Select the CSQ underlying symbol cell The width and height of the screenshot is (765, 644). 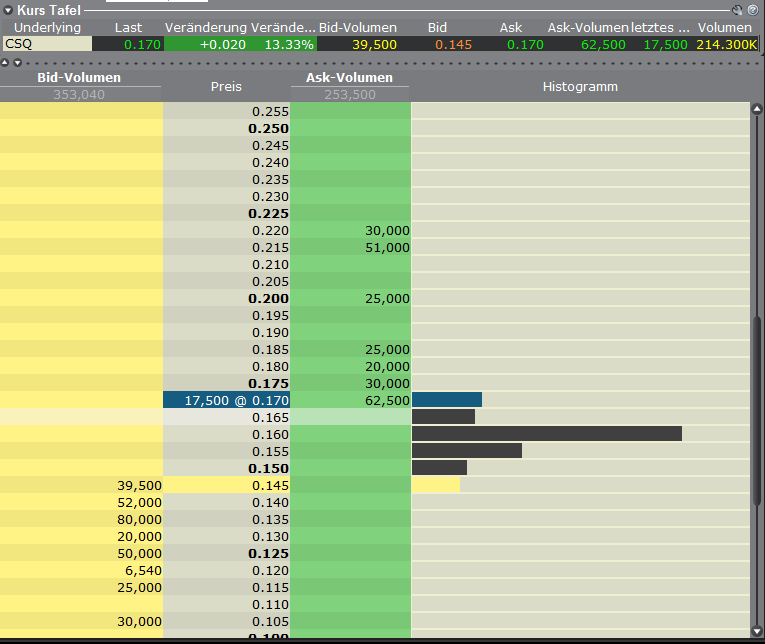click(46, 44)
